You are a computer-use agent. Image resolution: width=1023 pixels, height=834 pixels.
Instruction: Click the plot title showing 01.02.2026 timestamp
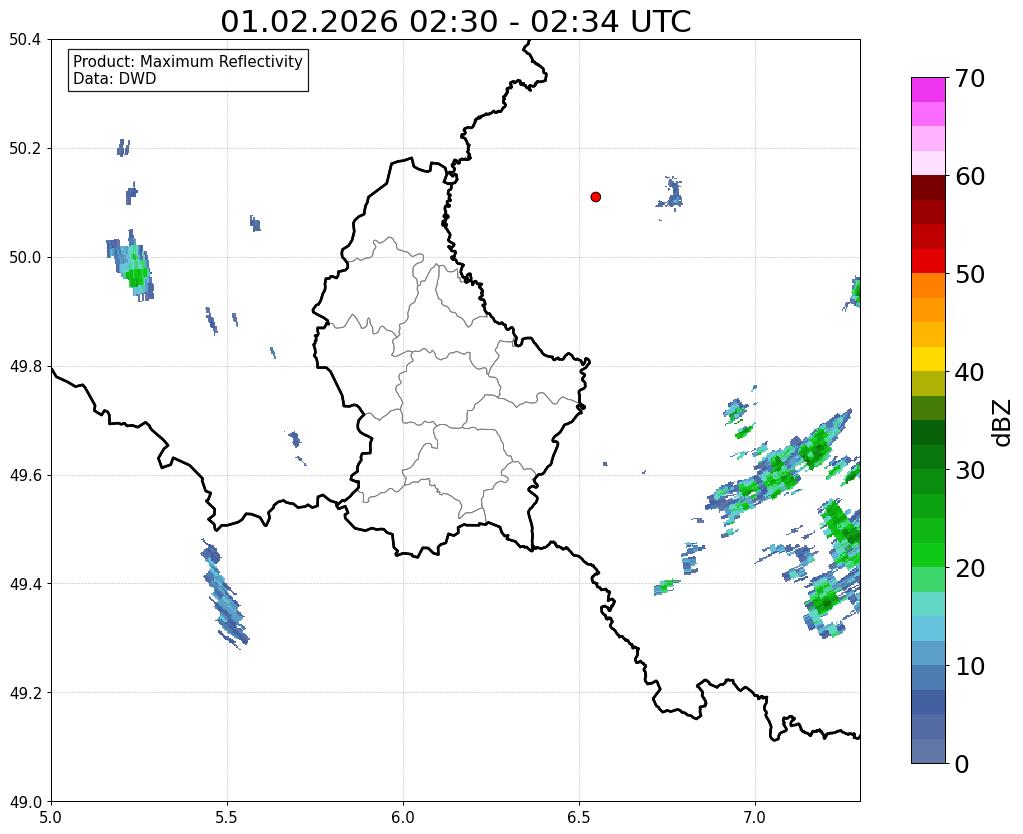(x=455, y=22)
